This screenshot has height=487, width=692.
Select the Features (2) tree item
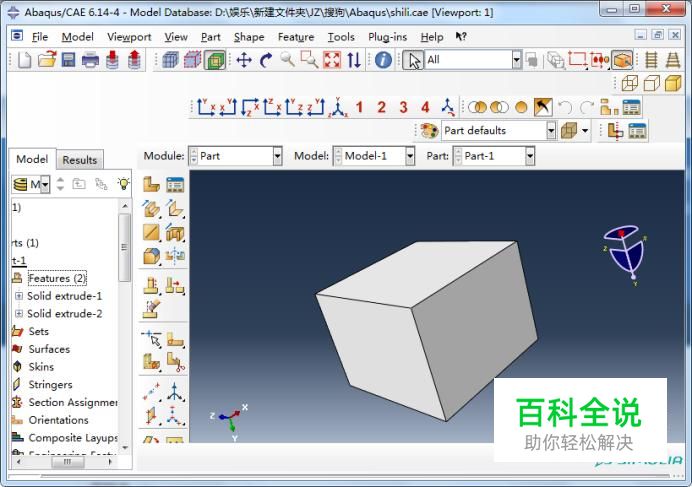click(57, 278)
